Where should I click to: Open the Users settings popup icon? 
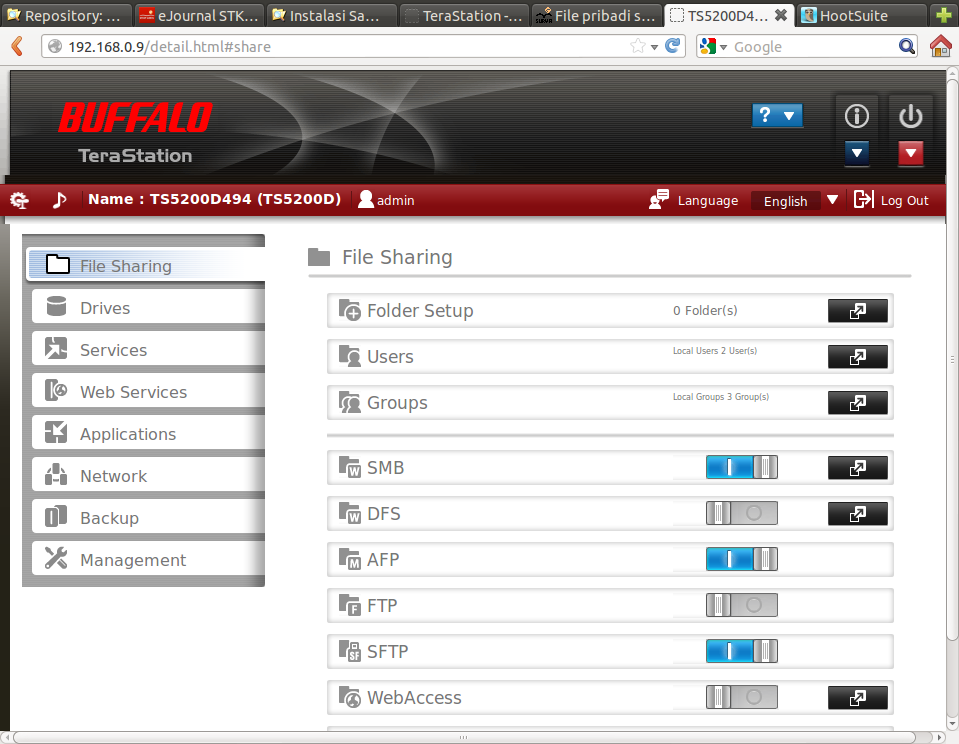click(857, 357)
